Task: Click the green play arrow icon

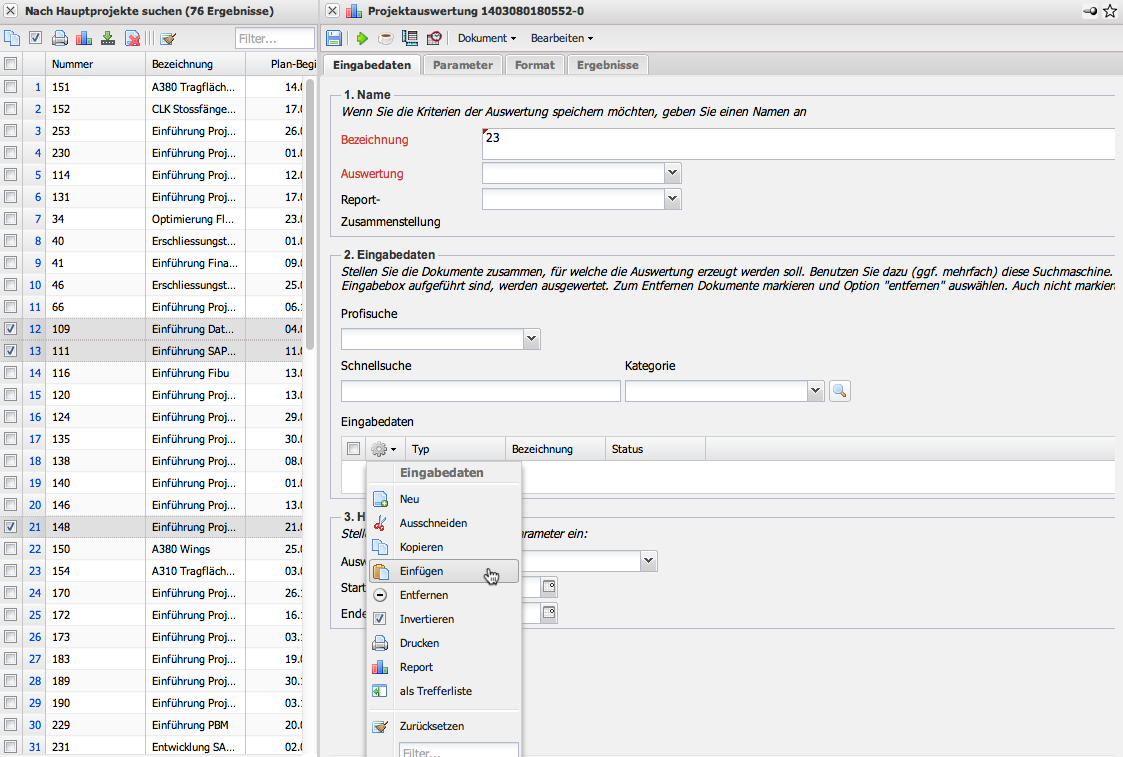Action: pos(361,38)
